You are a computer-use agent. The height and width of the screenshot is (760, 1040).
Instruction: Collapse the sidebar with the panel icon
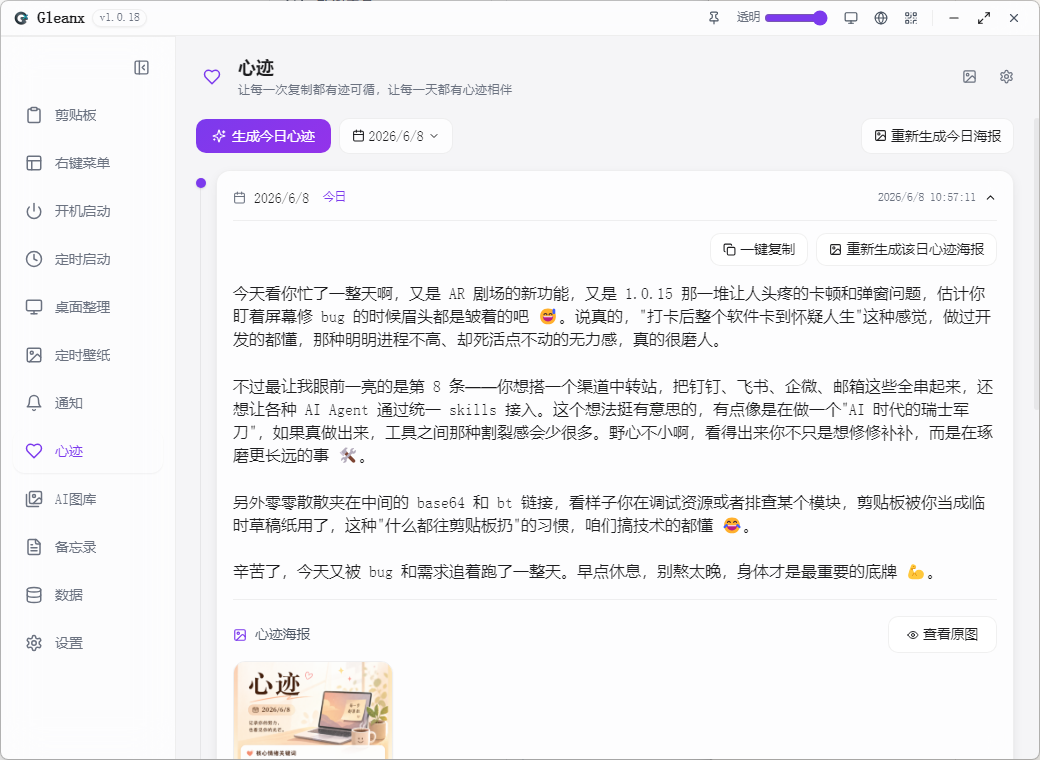click(x=141, y=68)
